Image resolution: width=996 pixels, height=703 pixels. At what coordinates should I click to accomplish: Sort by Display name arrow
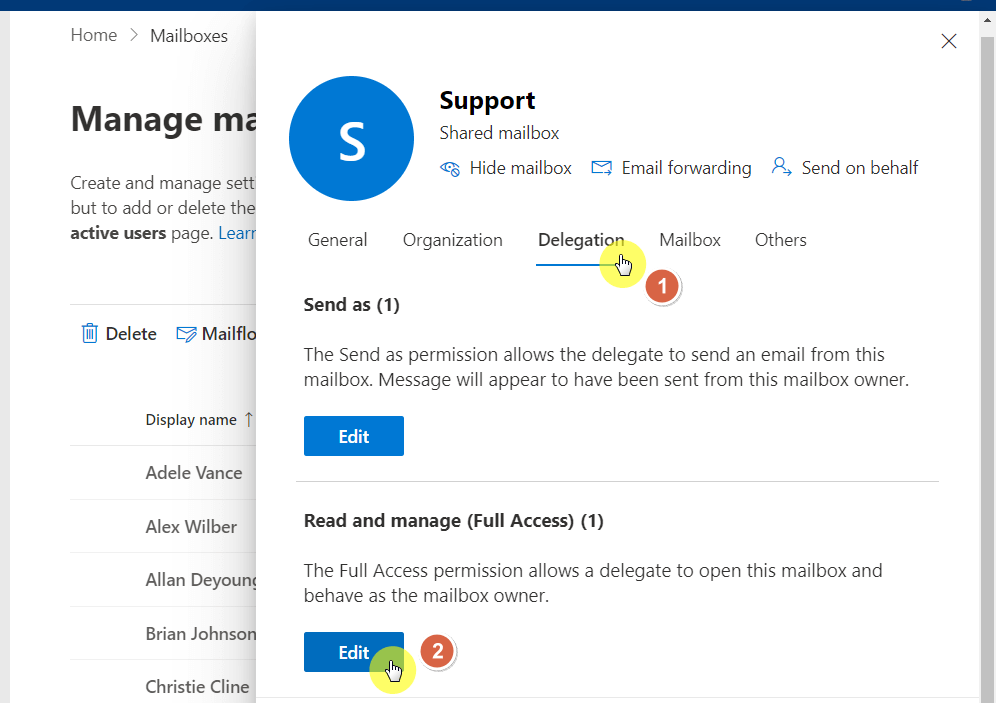249,420
